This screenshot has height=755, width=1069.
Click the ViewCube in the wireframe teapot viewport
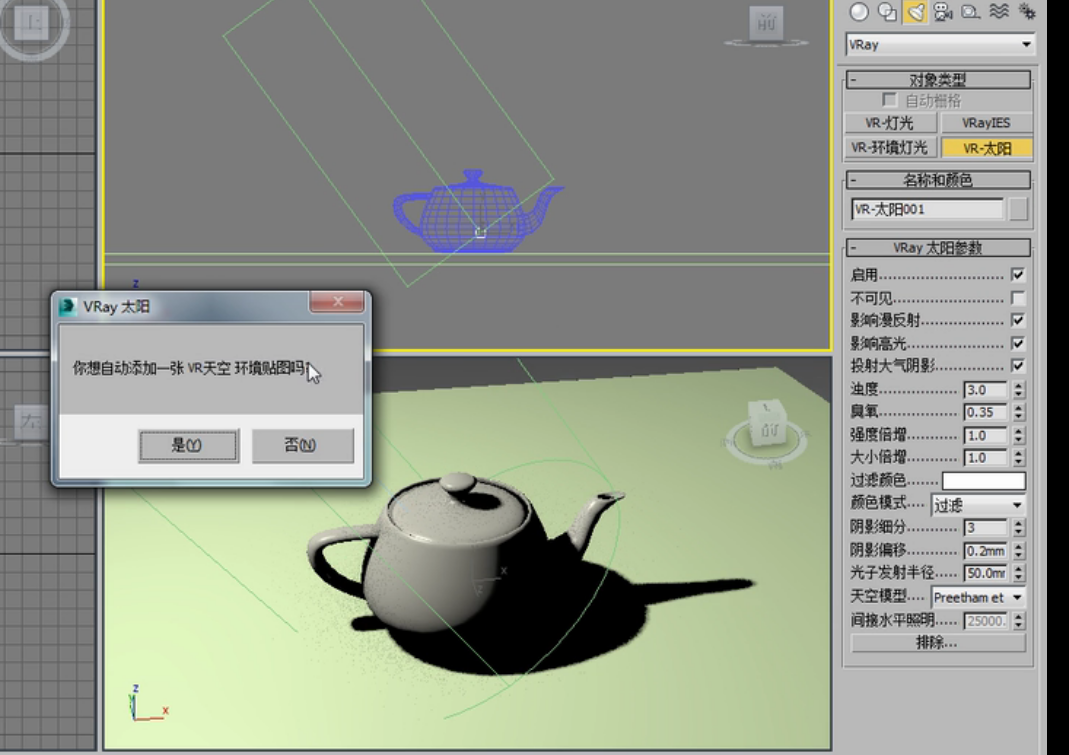[766, 26]
